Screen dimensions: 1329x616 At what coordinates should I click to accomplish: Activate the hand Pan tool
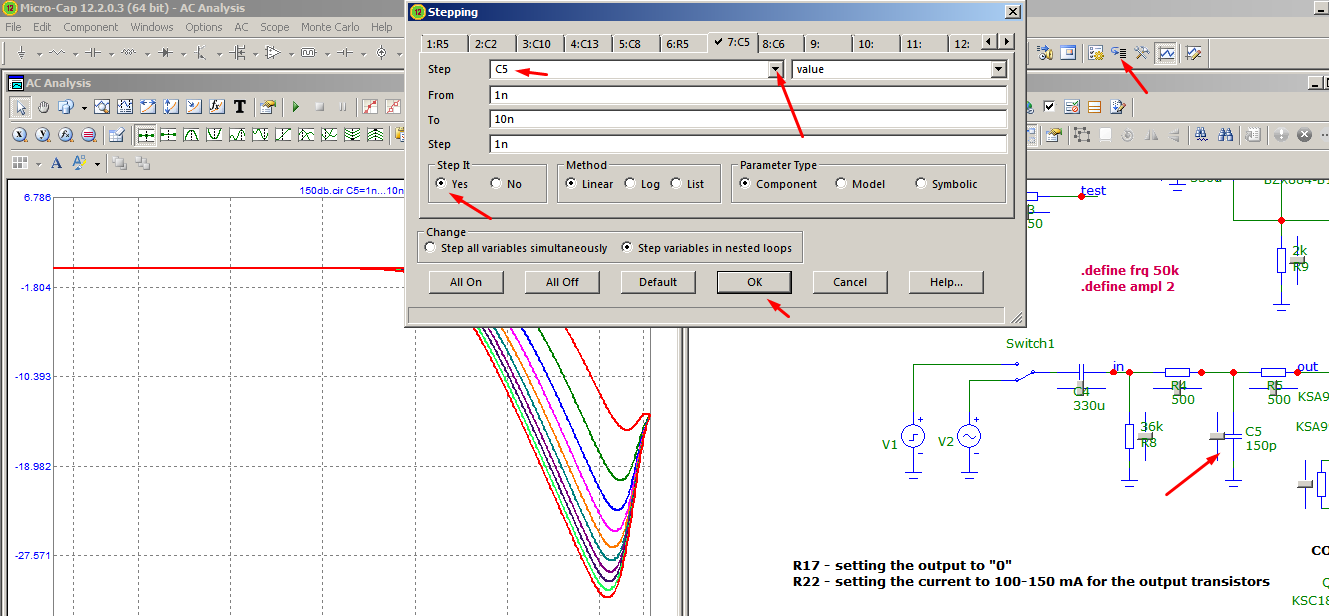43,107
